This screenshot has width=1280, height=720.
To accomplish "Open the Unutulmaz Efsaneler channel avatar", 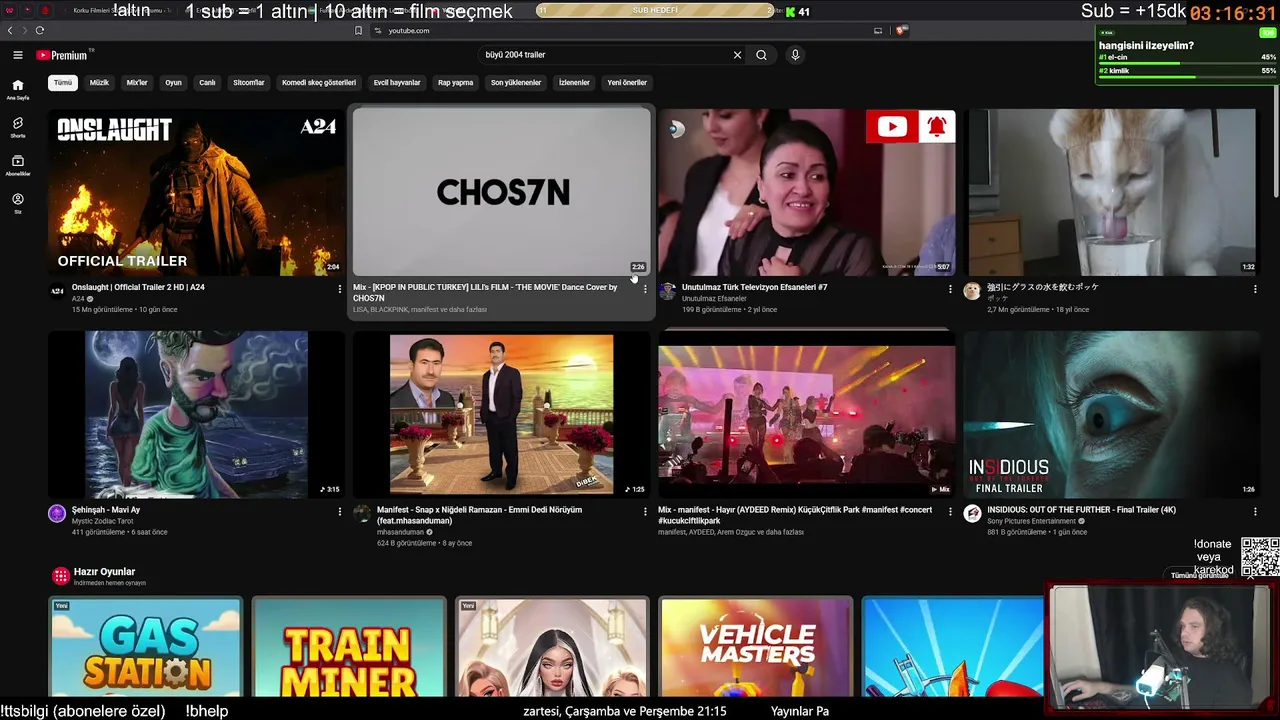I will tap(667, 291).
